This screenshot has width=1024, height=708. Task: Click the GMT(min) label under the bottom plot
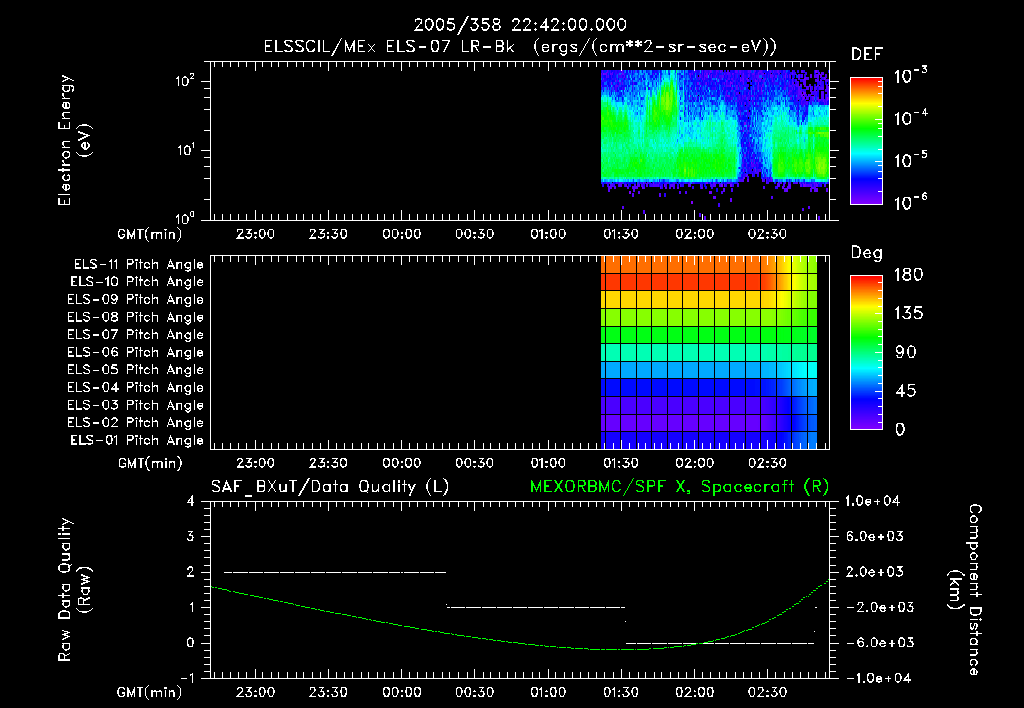(x=150, y=692)
